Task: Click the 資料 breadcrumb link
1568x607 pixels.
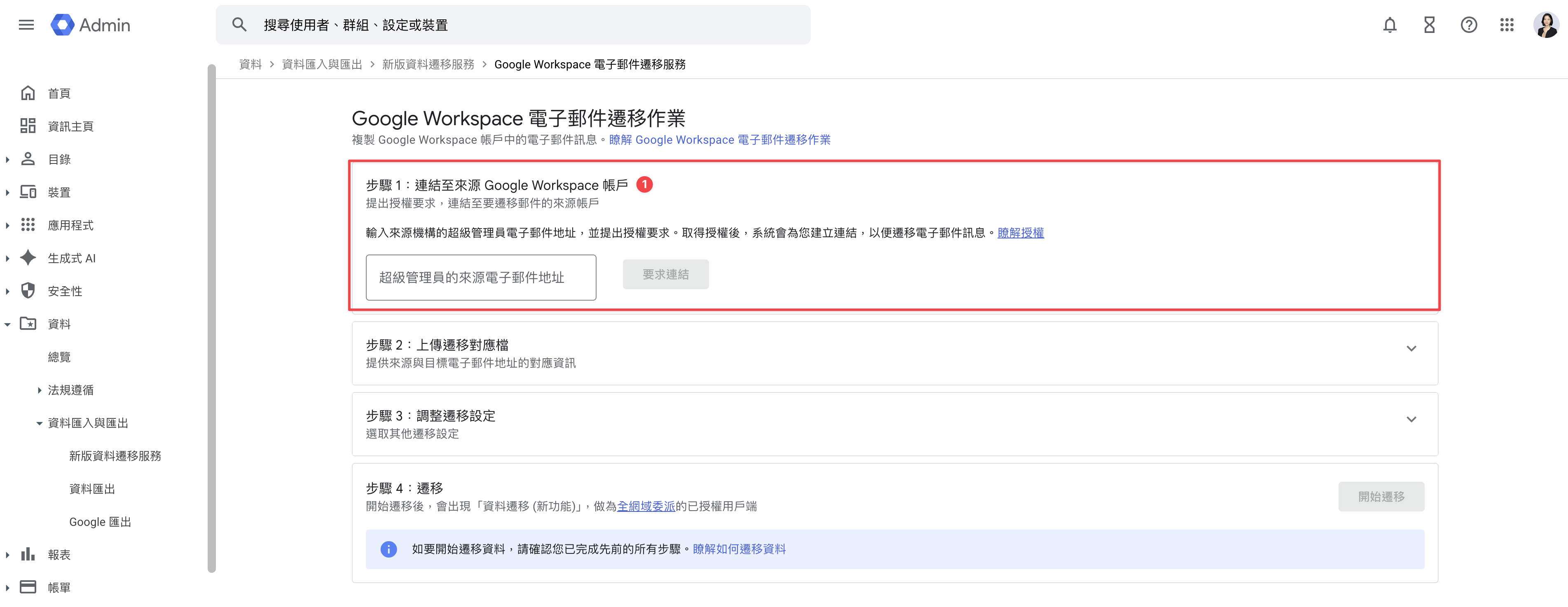Action: [x=250, y=65]
